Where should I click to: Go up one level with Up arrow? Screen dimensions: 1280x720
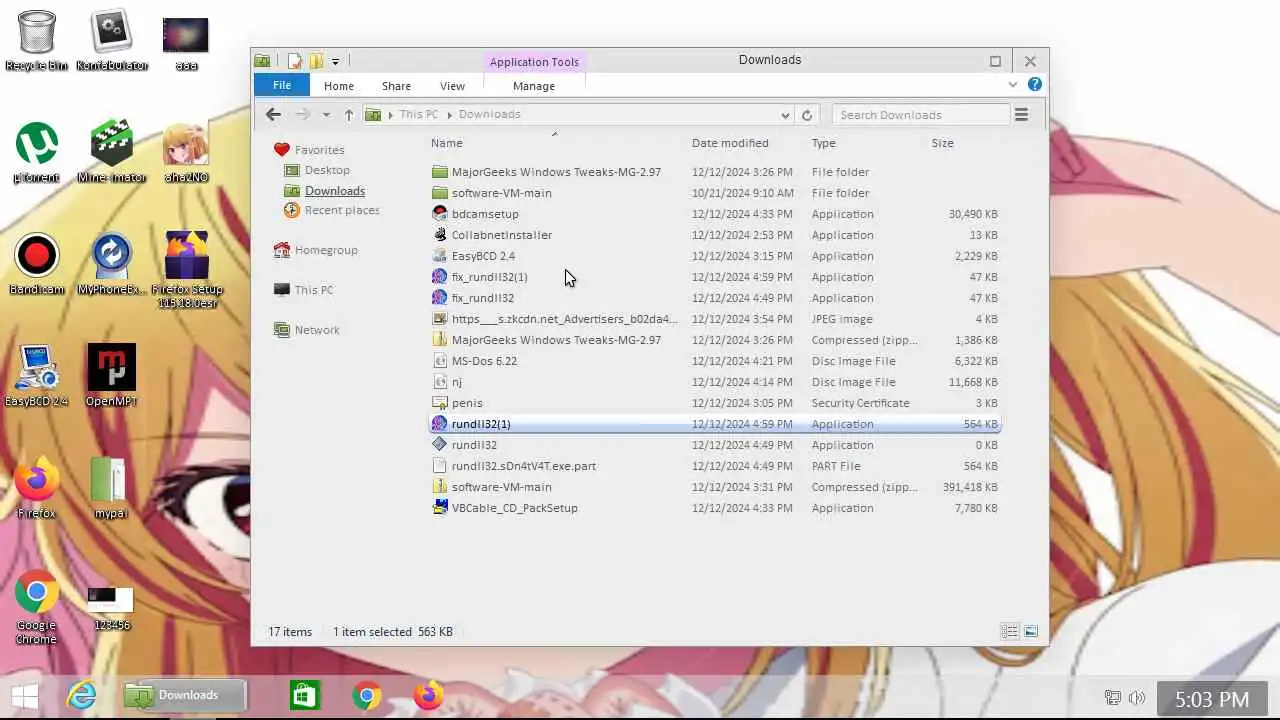coord(348,114)
